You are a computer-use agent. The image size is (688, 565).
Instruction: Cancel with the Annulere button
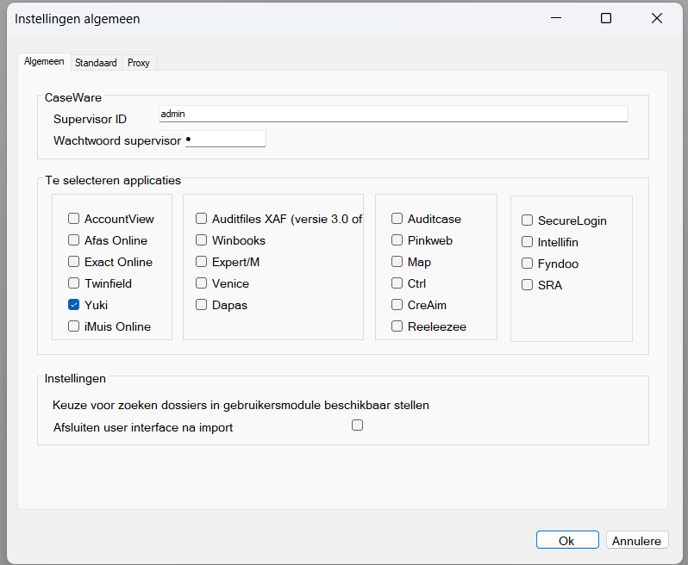(x=637, y=540)
